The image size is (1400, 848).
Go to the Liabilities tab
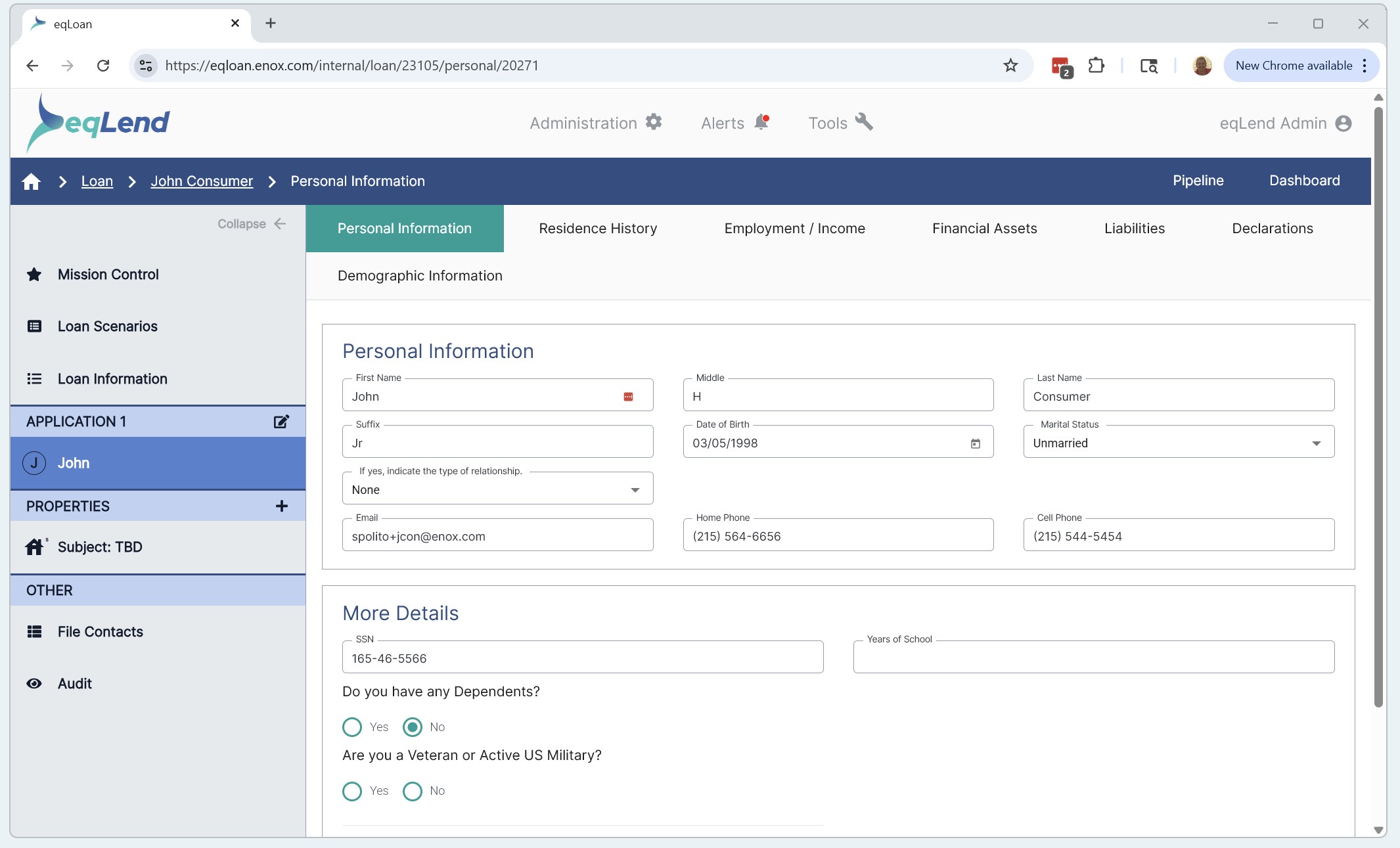coord(1135,229)
